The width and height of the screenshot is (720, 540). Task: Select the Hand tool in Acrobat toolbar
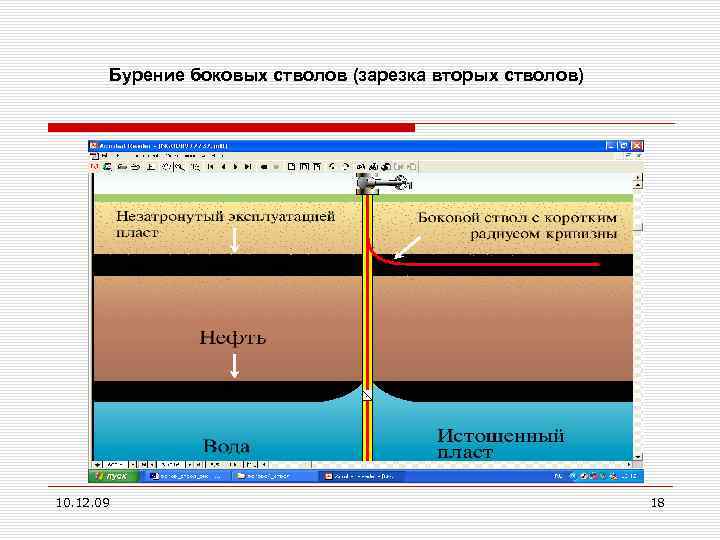(166, 167)
